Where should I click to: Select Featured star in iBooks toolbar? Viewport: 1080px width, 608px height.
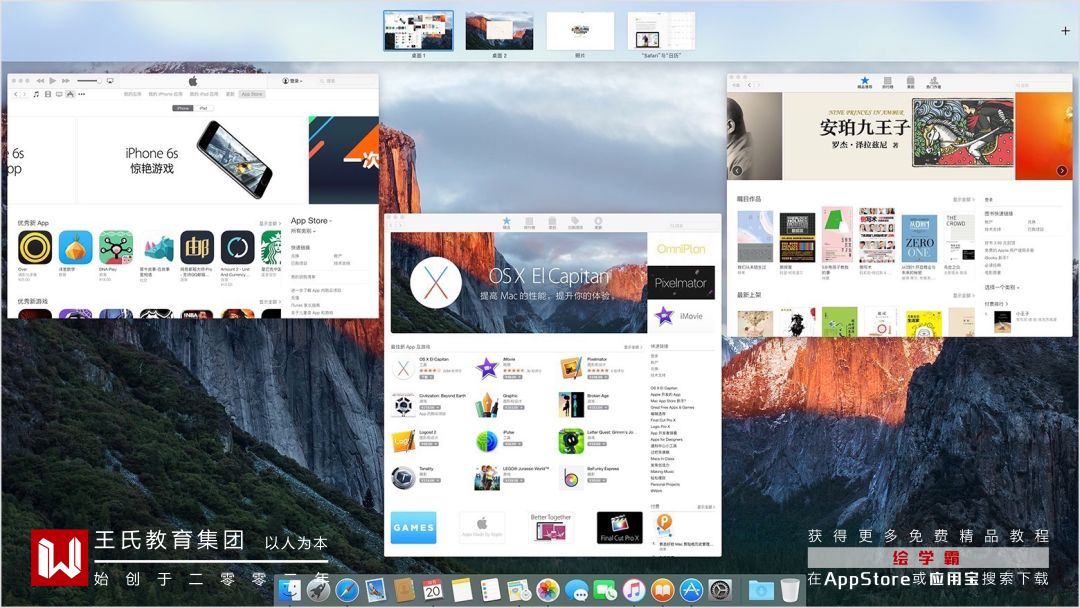(864, 83)
